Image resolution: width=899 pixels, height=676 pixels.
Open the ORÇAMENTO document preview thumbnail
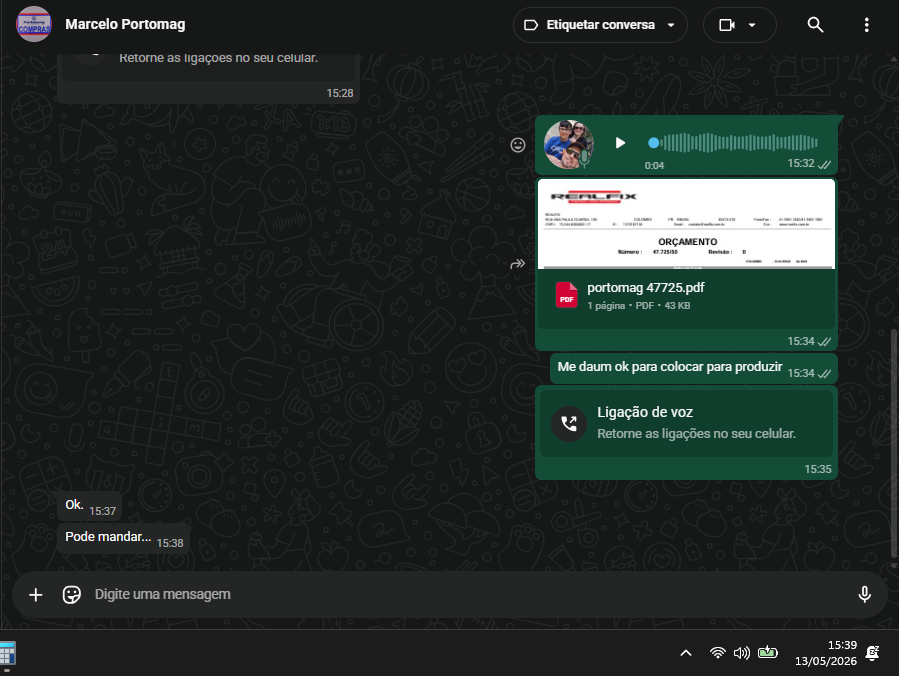(x=686, y=224)
